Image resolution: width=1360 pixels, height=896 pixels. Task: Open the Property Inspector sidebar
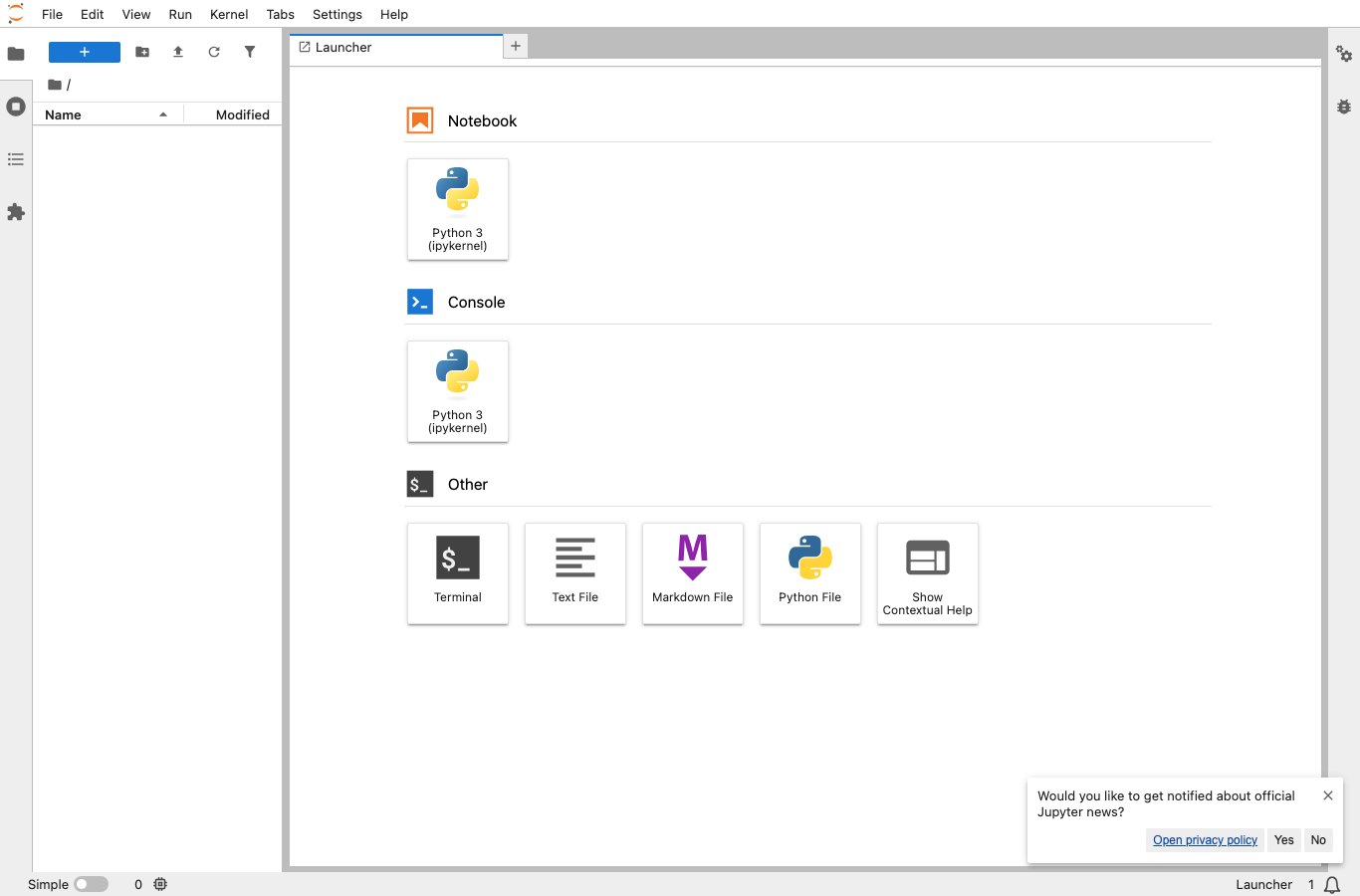(x=1344, y=54)
